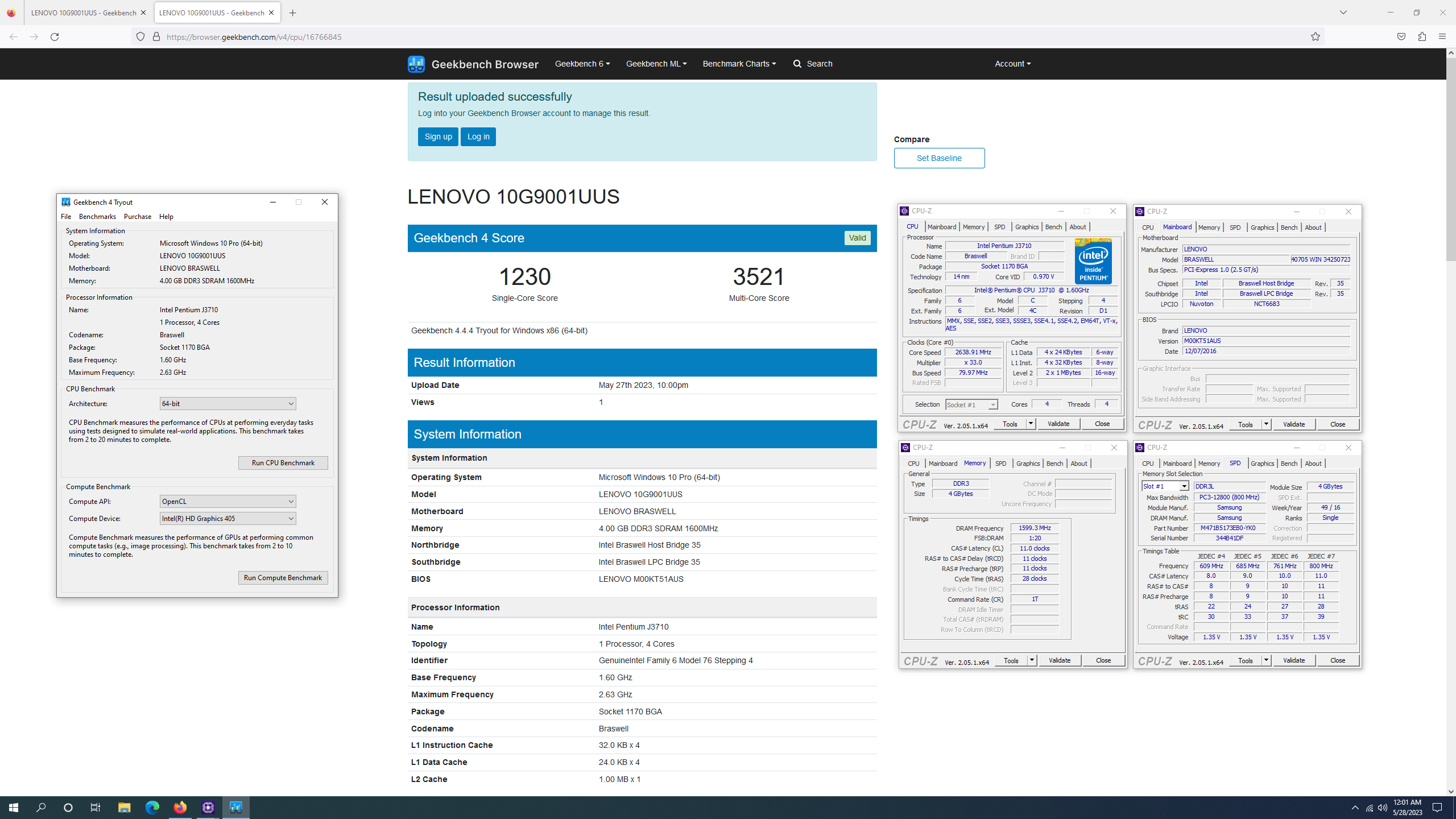The width and height of the screenshot is (1456, 819).
Task: Switch to Graphics tab in CPU-Z Memory window
Action: (1028, 464)
